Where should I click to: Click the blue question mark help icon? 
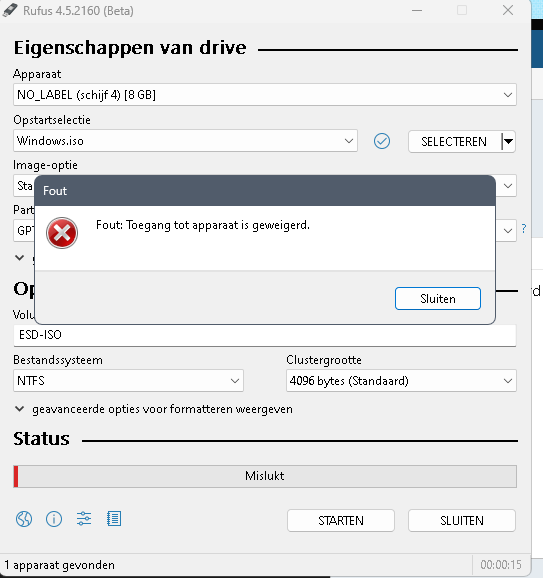click(x=524, y=229)
